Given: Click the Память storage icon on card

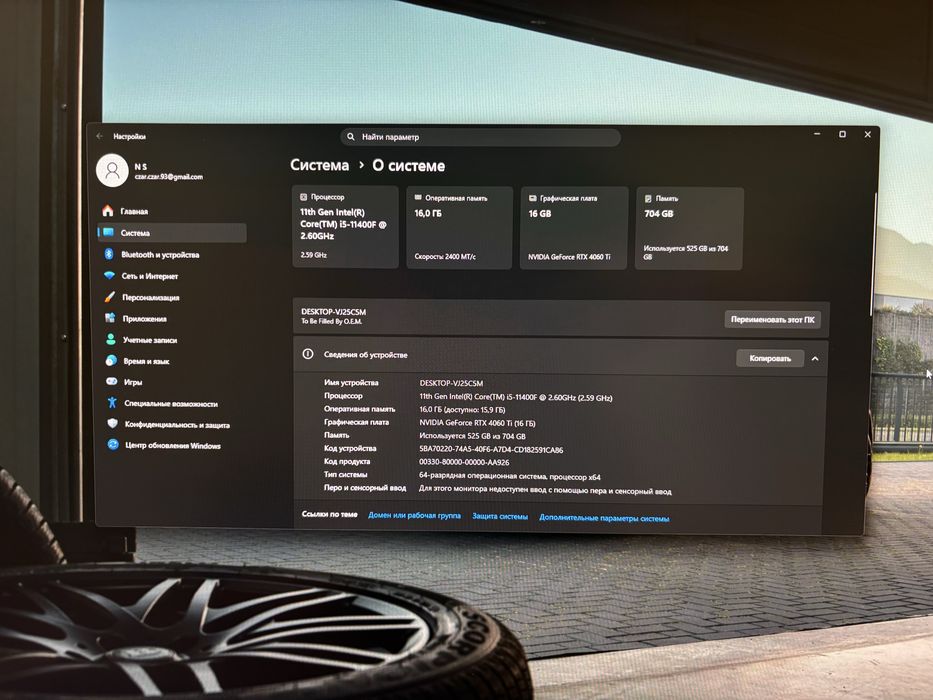Looking at the screenshot, I should [648, 199].
